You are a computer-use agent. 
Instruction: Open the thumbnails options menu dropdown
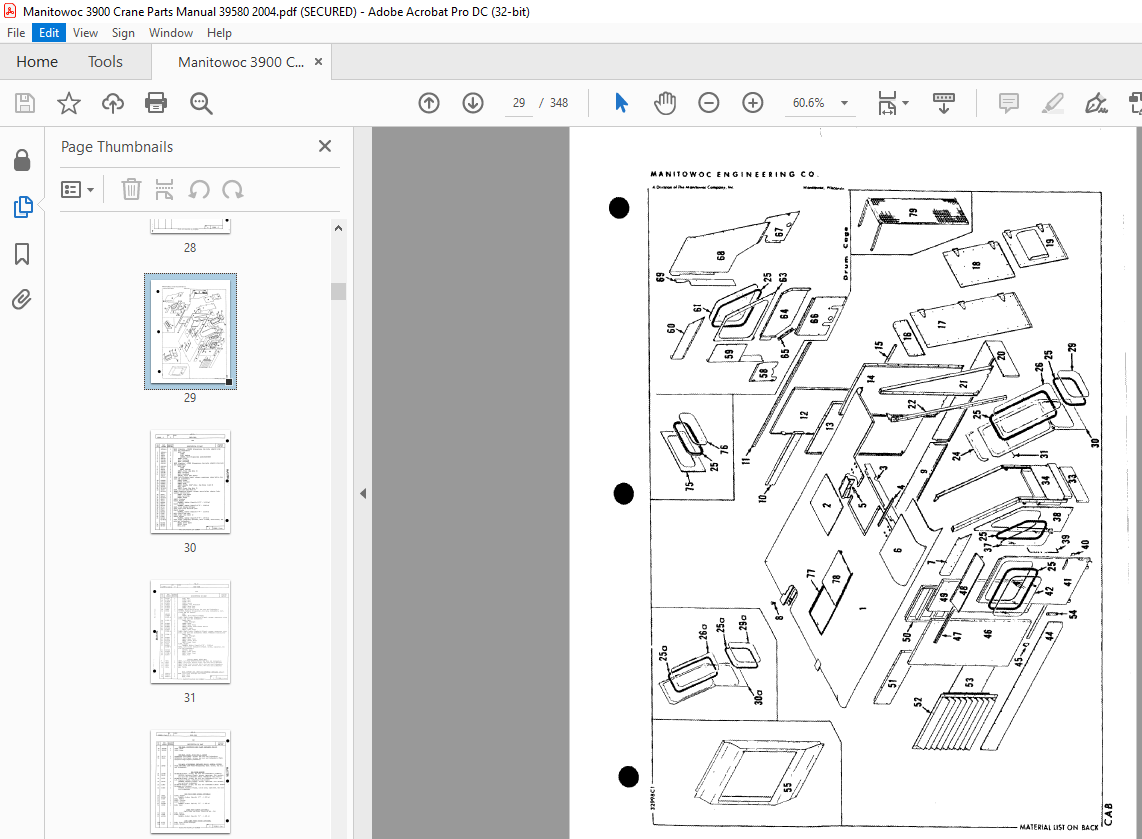(x=77, y=190)
